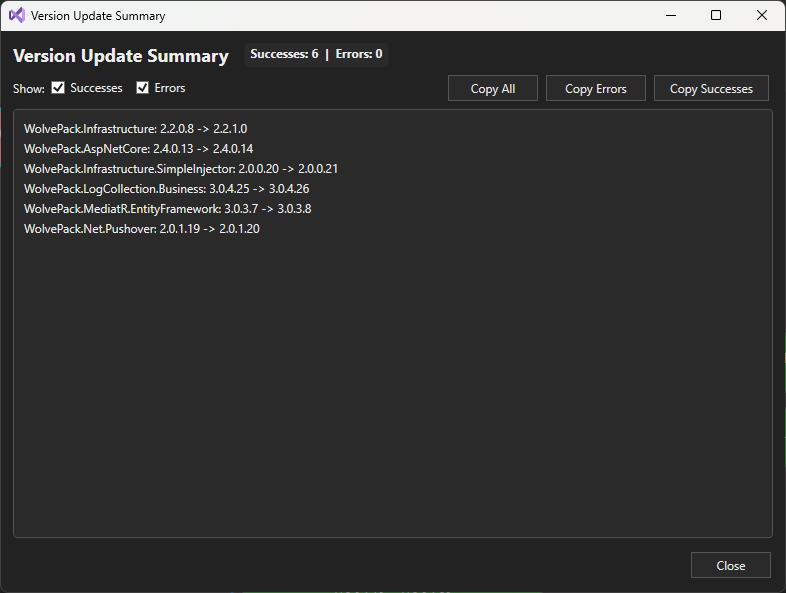This screenshot has height=593, width=786.
Task: Minimize the Version Update Summary window
Action: (x=669, y=16)
